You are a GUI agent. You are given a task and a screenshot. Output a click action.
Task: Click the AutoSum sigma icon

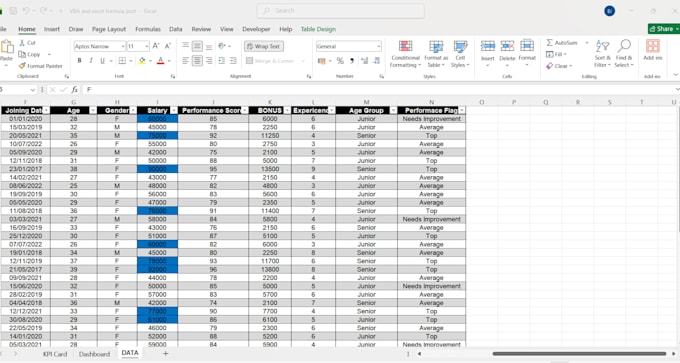549,43
